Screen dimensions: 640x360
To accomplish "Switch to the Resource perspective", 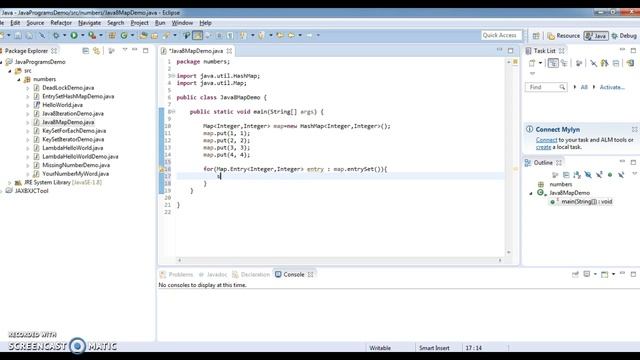I will click(564, 36).
